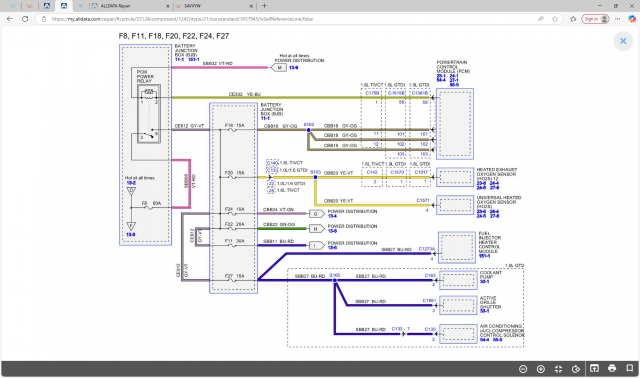
Task: Click connector C1571 label
Action: pyautogui.click(x=423, y=200)
